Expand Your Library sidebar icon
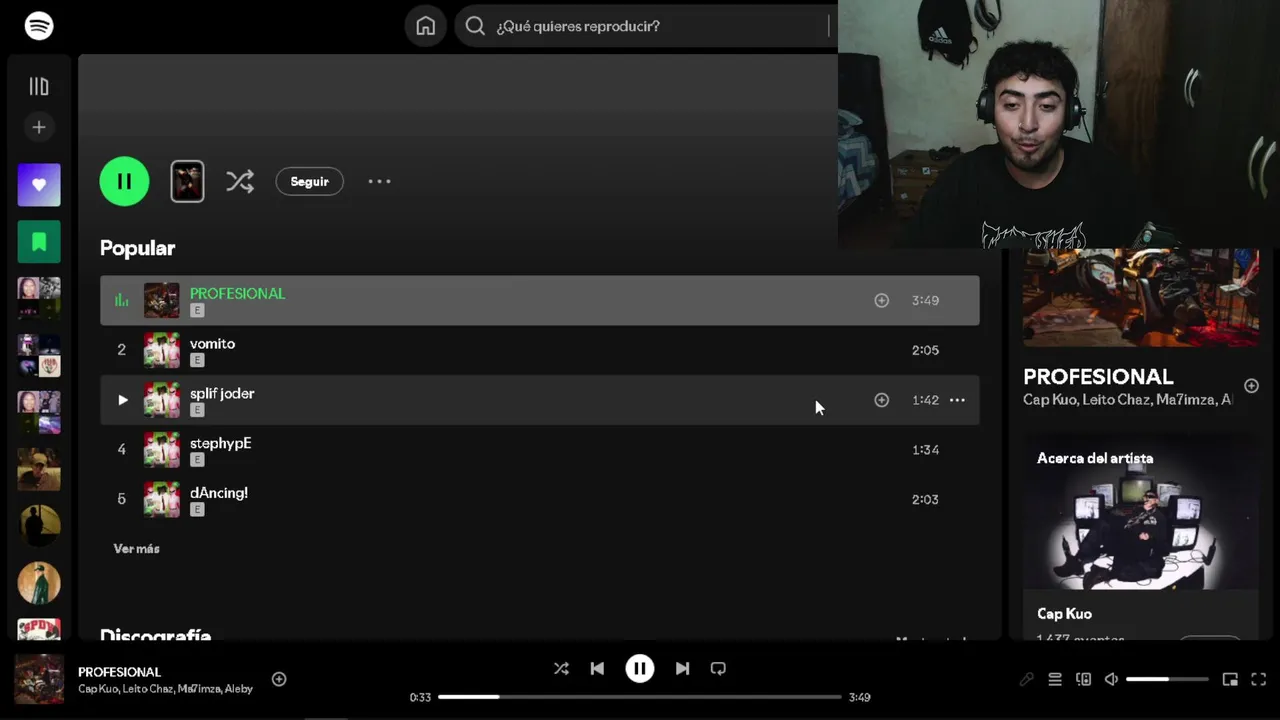Screen dimensions: 1280x720 [39, 87]
